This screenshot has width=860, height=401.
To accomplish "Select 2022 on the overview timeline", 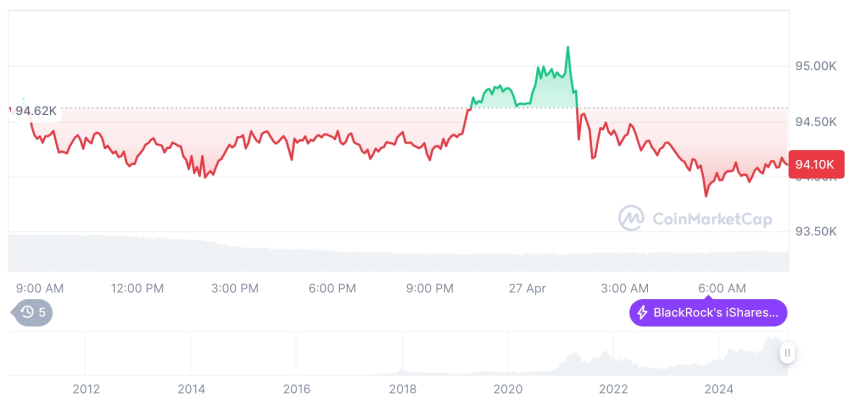I will 613,389.
